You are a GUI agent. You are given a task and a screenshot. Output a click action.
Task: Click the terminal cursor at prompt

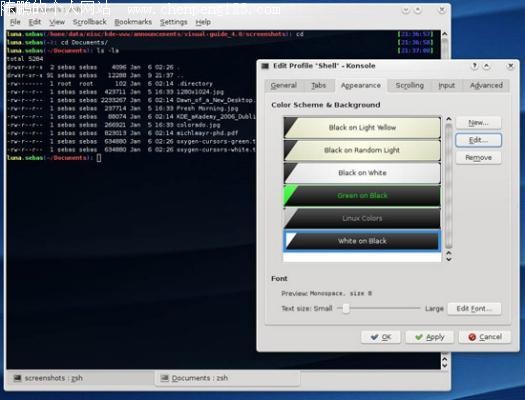click(x=99, y=158)
